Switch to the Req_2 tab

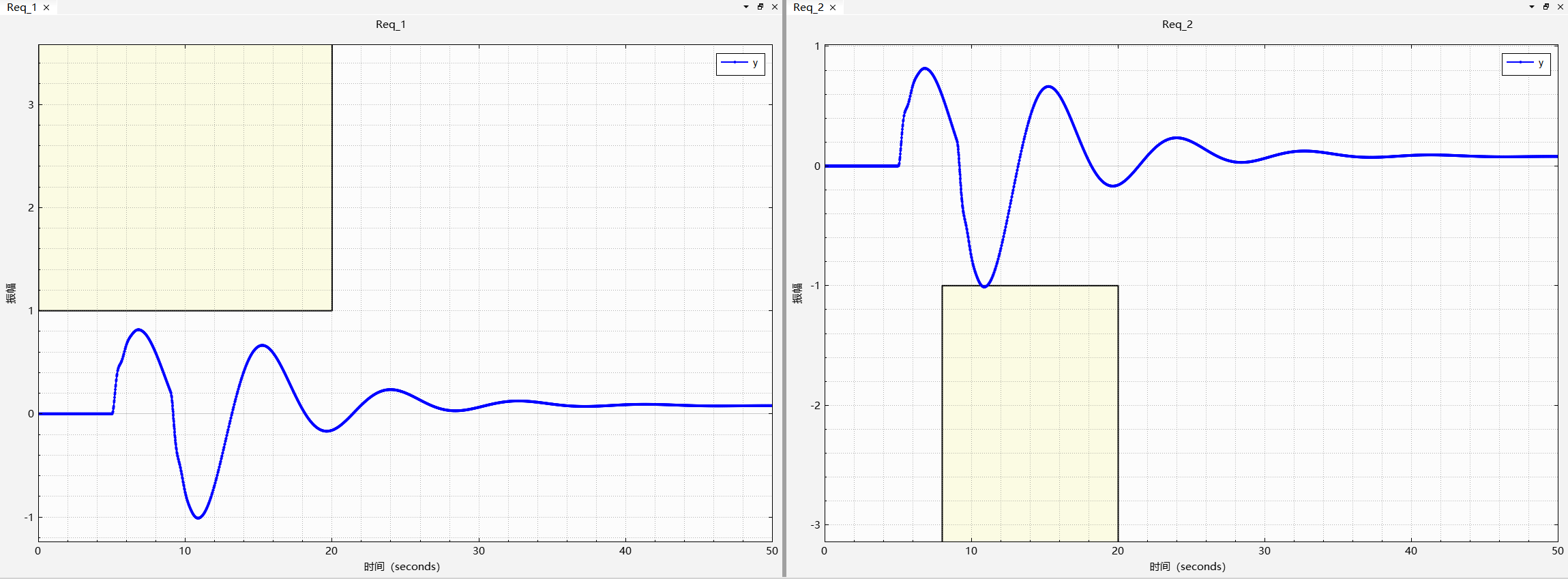(x=808, y=8)
